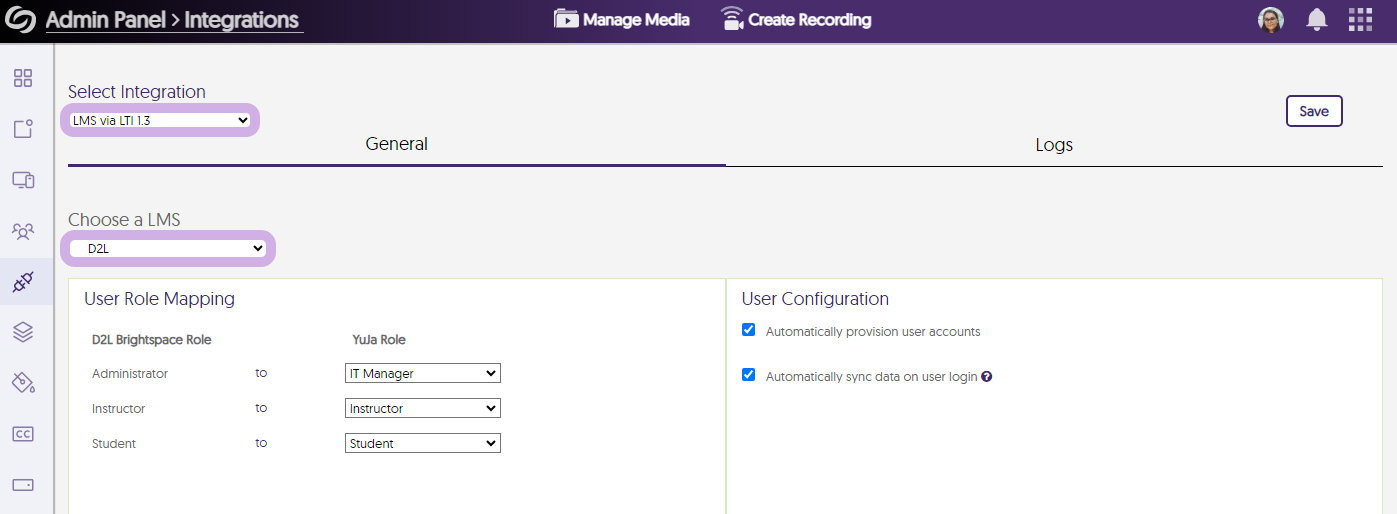The height and width of the screenshot is (514, 1397).
Task: Open the Administrator YuJa role dropdown
Action: (x=422, y=373)
